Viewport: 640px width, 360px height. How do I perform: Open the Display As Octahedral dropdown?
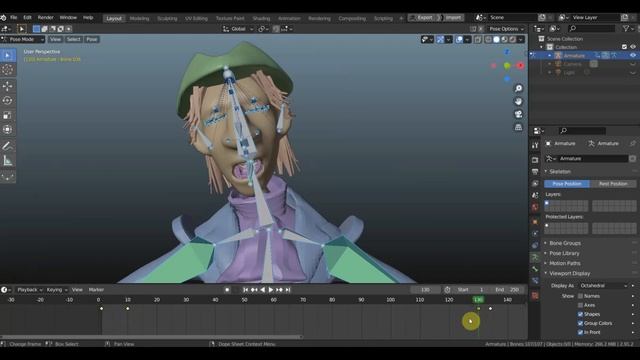pyautogui.click(x=603, y=286)
